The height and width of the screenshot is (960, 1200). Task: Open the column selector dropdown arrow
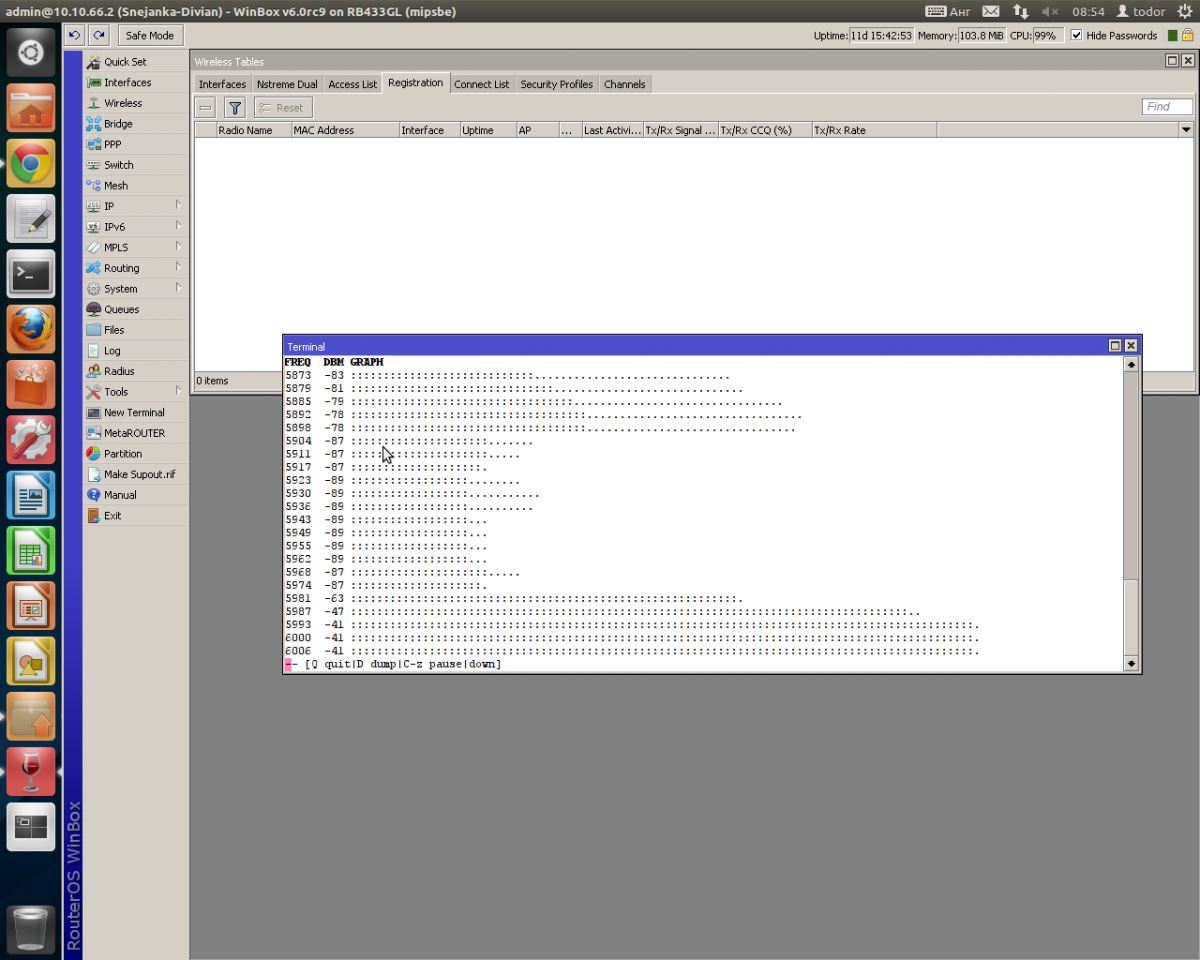coord(1186,130)
